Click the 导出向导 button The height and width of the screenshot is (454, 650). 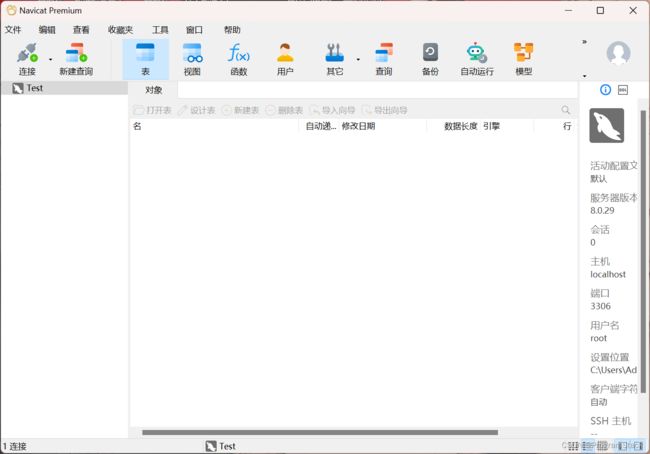[385, 110]
